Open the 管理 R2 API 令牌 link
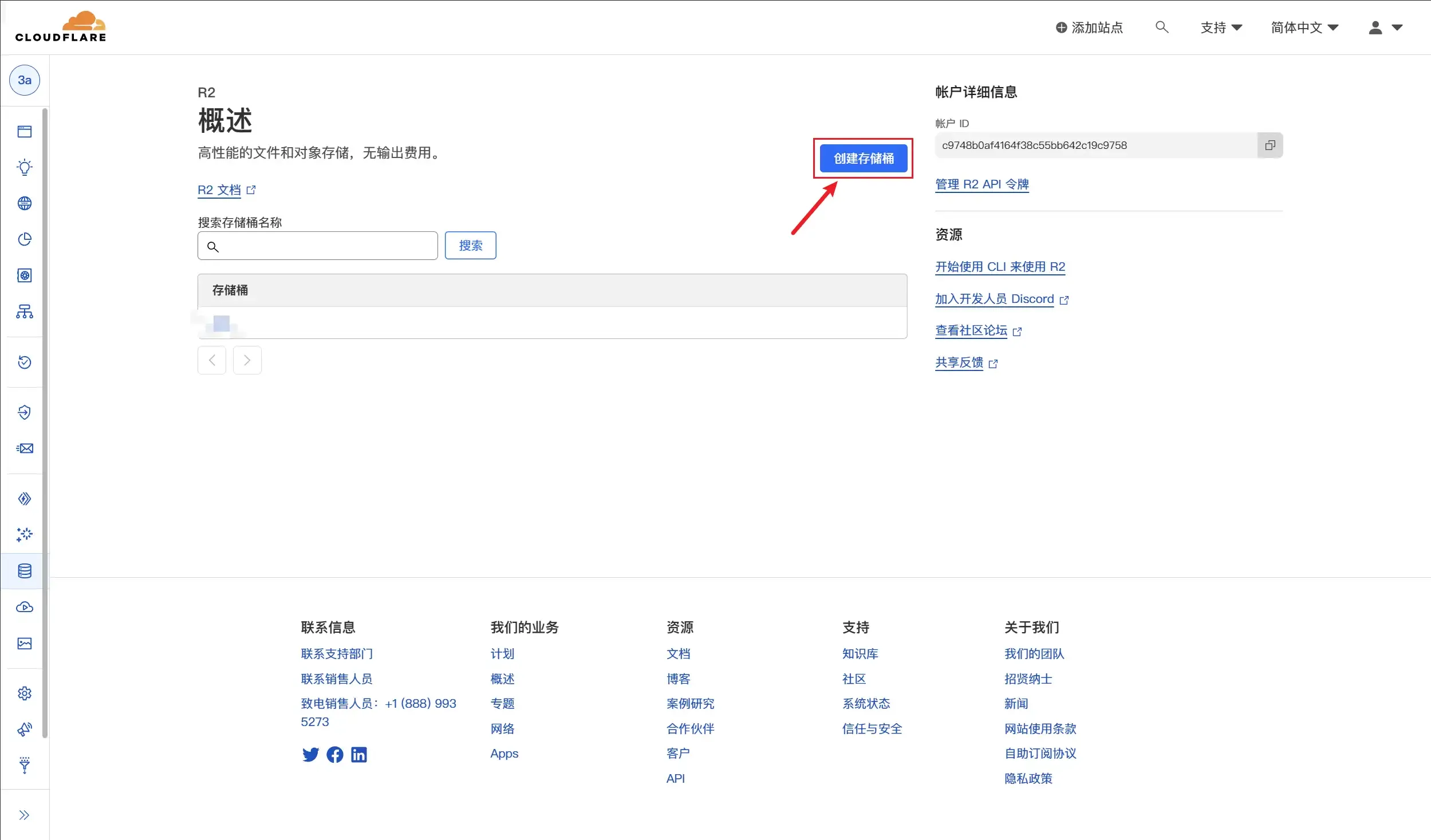Viewport: 1431px width, 840px height. tap(981, 184)
